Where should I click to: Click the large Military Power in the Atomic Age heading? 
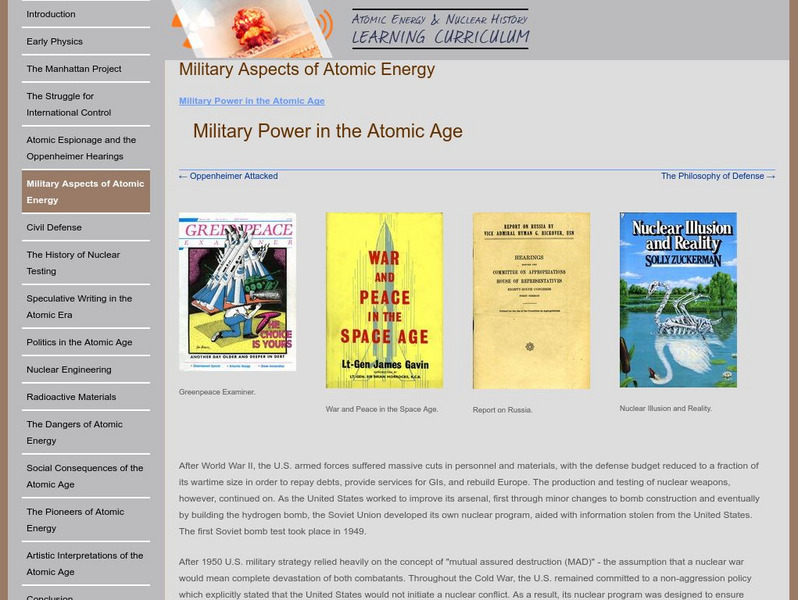[x=328, y=131]
